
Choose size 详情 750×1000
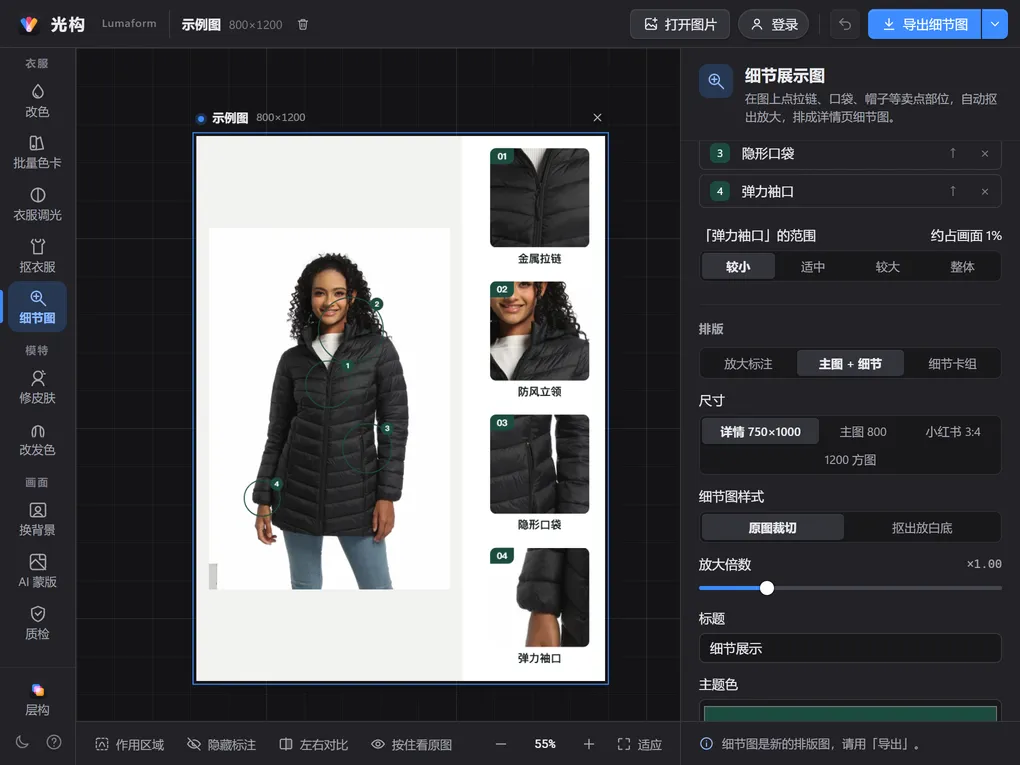point(760,432)
